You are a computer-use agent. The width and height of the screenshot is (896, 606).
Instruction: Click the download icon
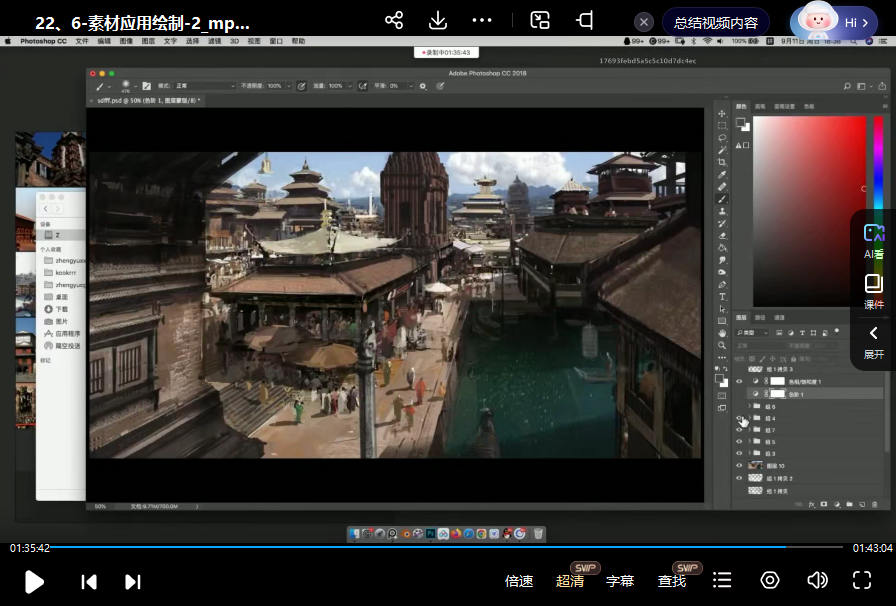coord(438,21)
